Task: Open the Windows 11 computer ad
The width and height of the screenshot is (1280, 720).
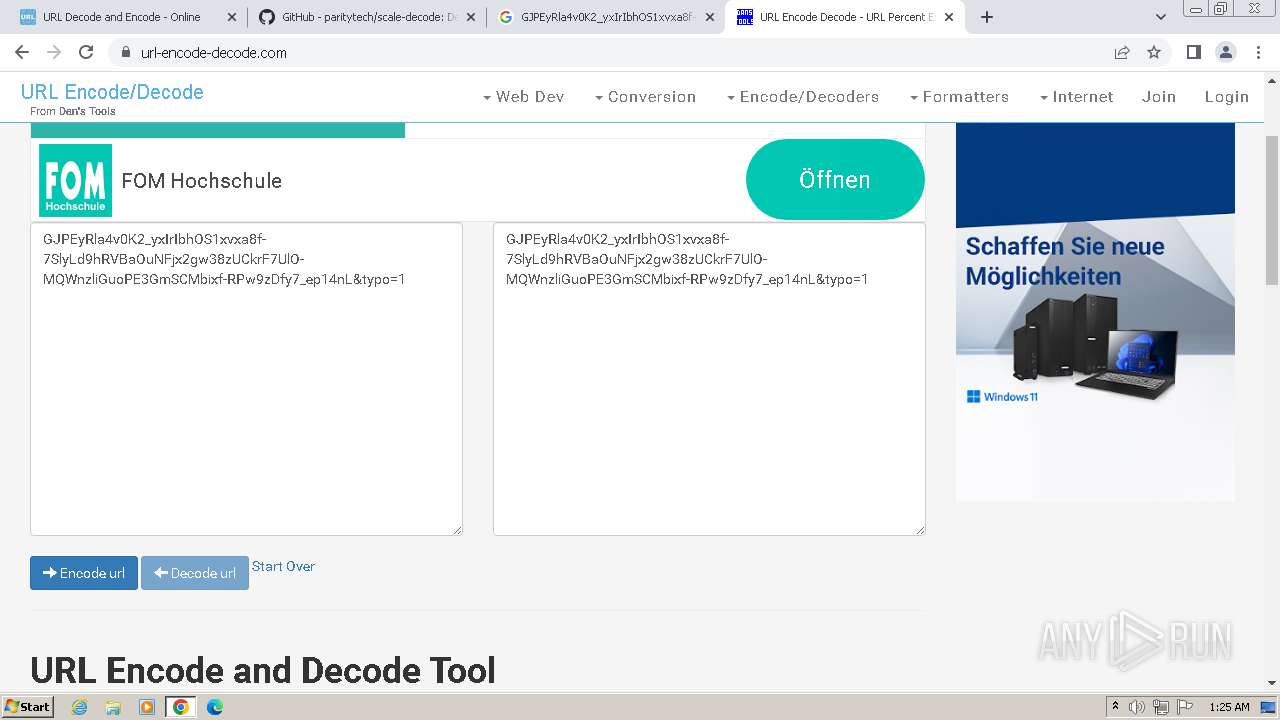Action: 1095,312
